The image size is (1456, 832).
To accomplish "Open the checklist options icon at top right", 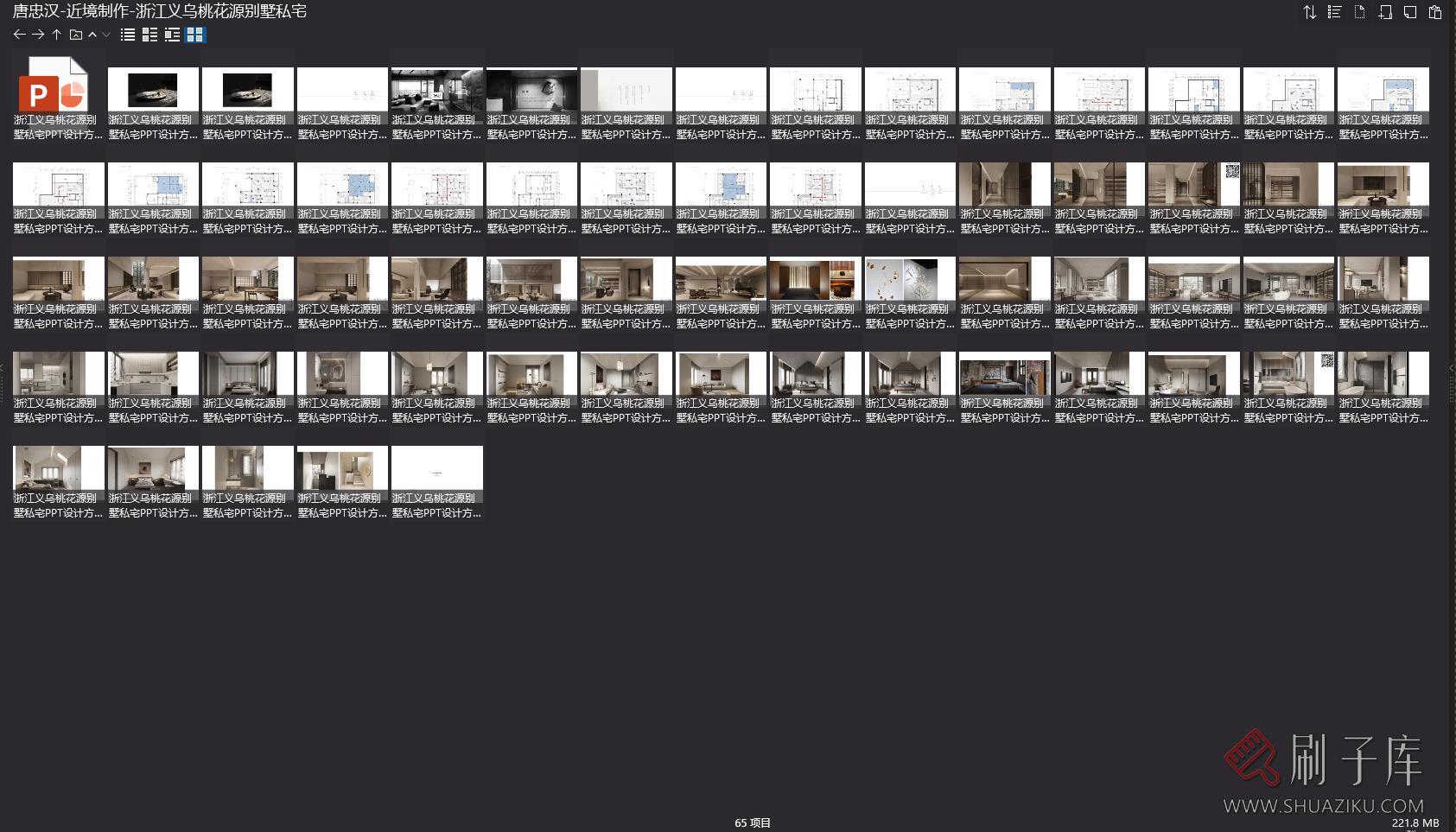I will pyautogui.click(x=1335, y=12).
